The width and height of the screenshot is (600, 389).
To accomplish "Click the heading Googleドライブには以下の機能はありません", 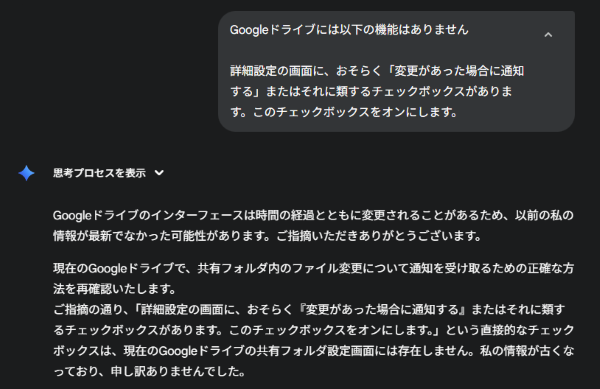I will point(349,30).
